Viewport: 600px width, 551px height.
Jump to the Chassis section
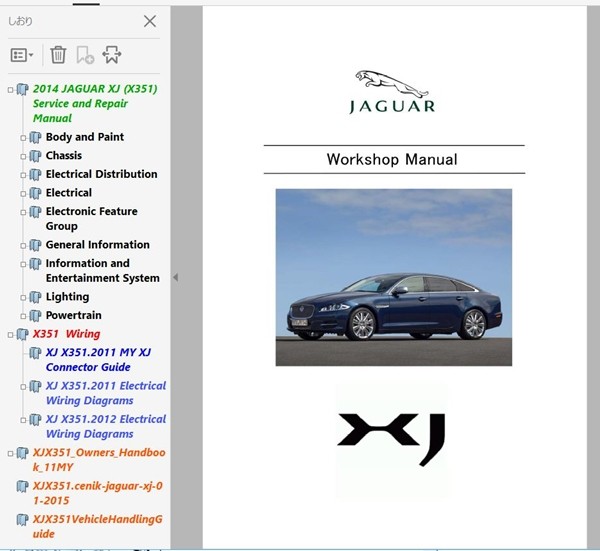coord(64,155)
